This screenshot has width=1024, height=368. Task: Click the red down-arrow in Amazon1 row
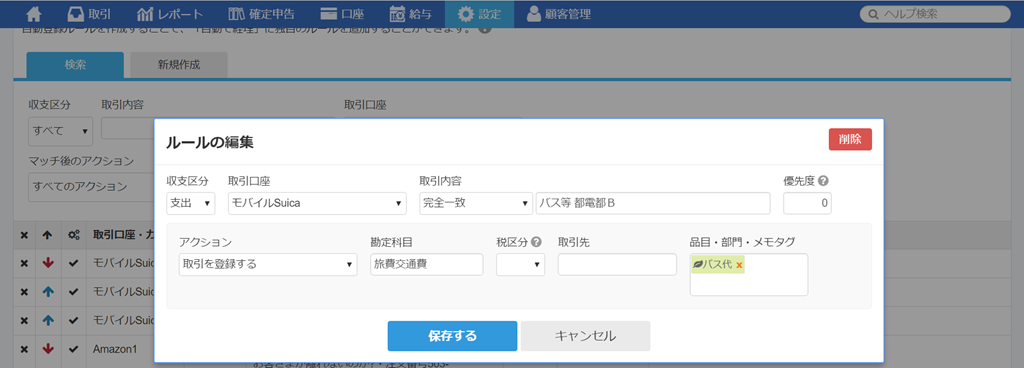[x=47, y=349]
